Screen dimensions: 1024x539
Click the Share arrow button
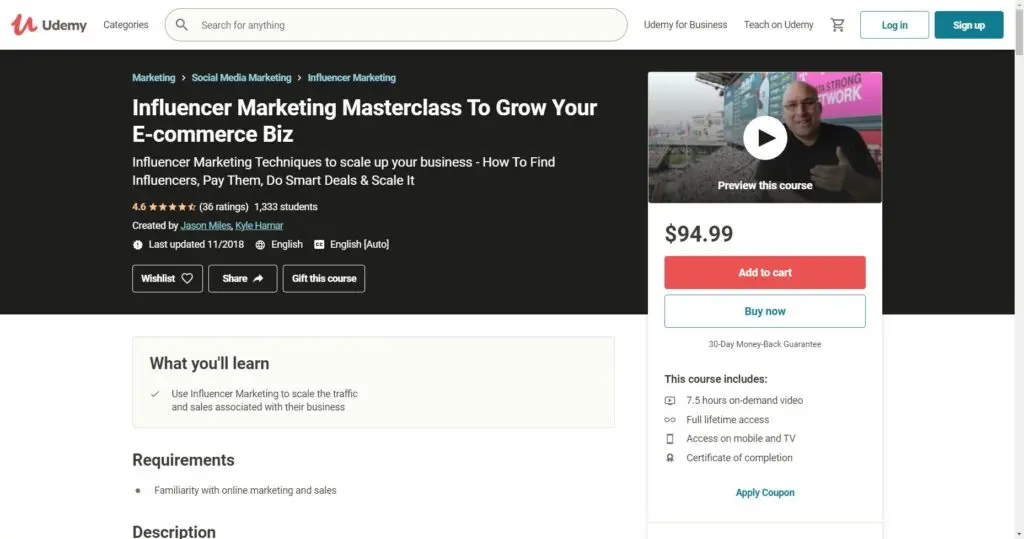pyautogui.click(x=242, y=278)
